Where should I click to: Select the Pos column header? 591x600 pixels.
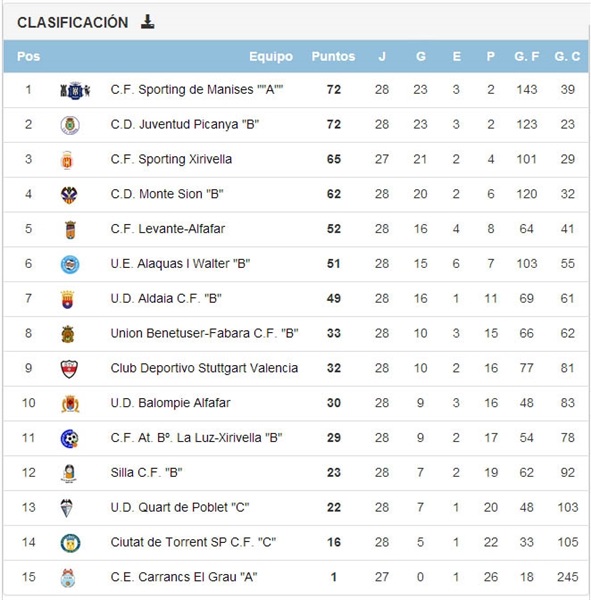point(28,56)
